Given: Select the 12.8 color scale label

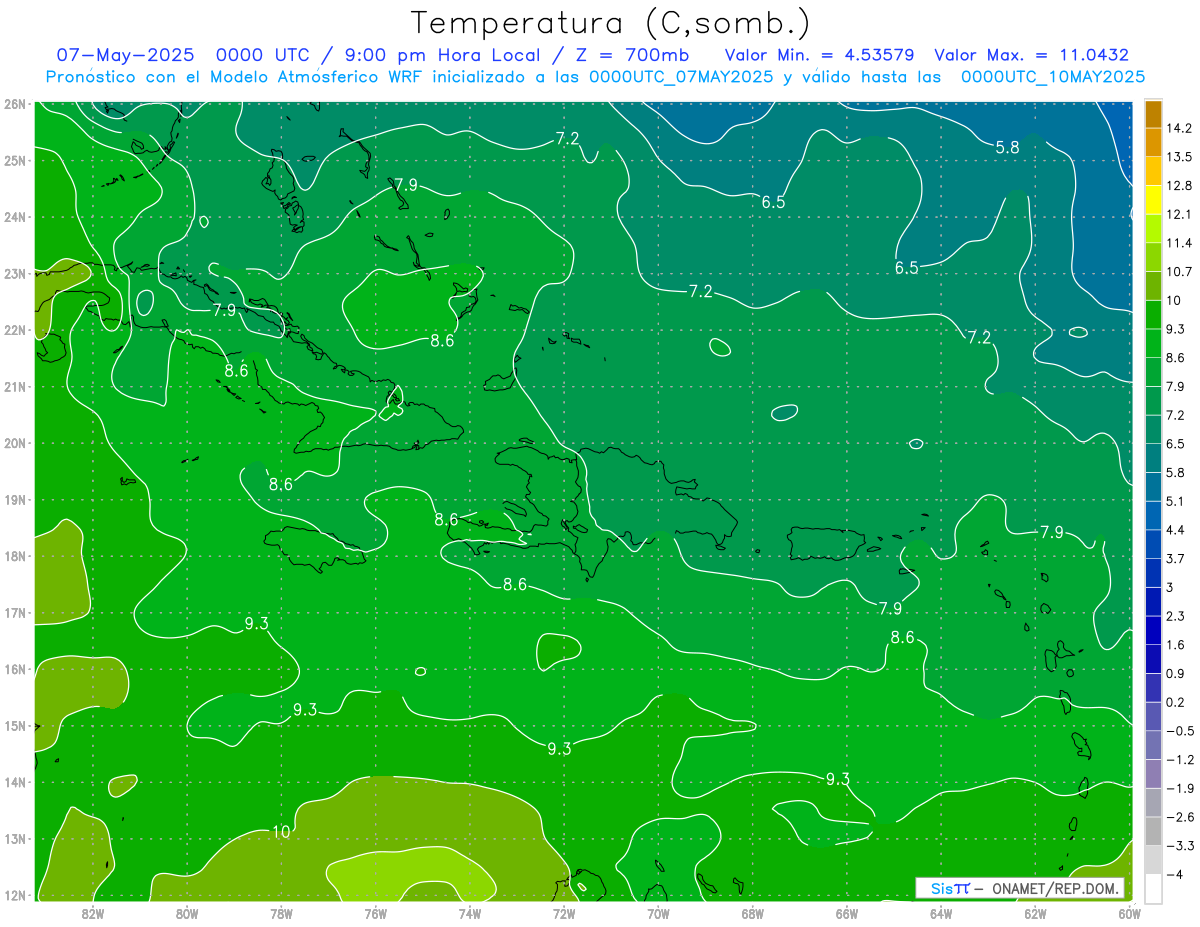Looking at the screenshot, I should (x=1179, y=186).
